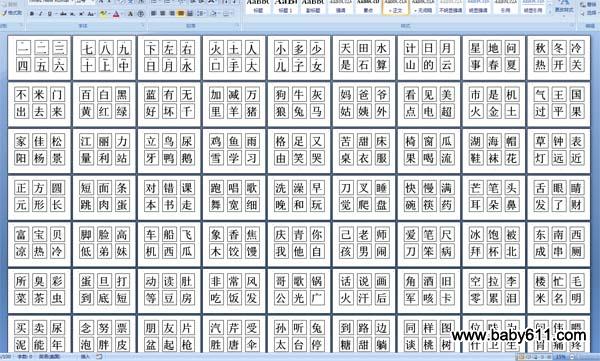
Task: Apply red font color button
Action: tap(116, 14)
